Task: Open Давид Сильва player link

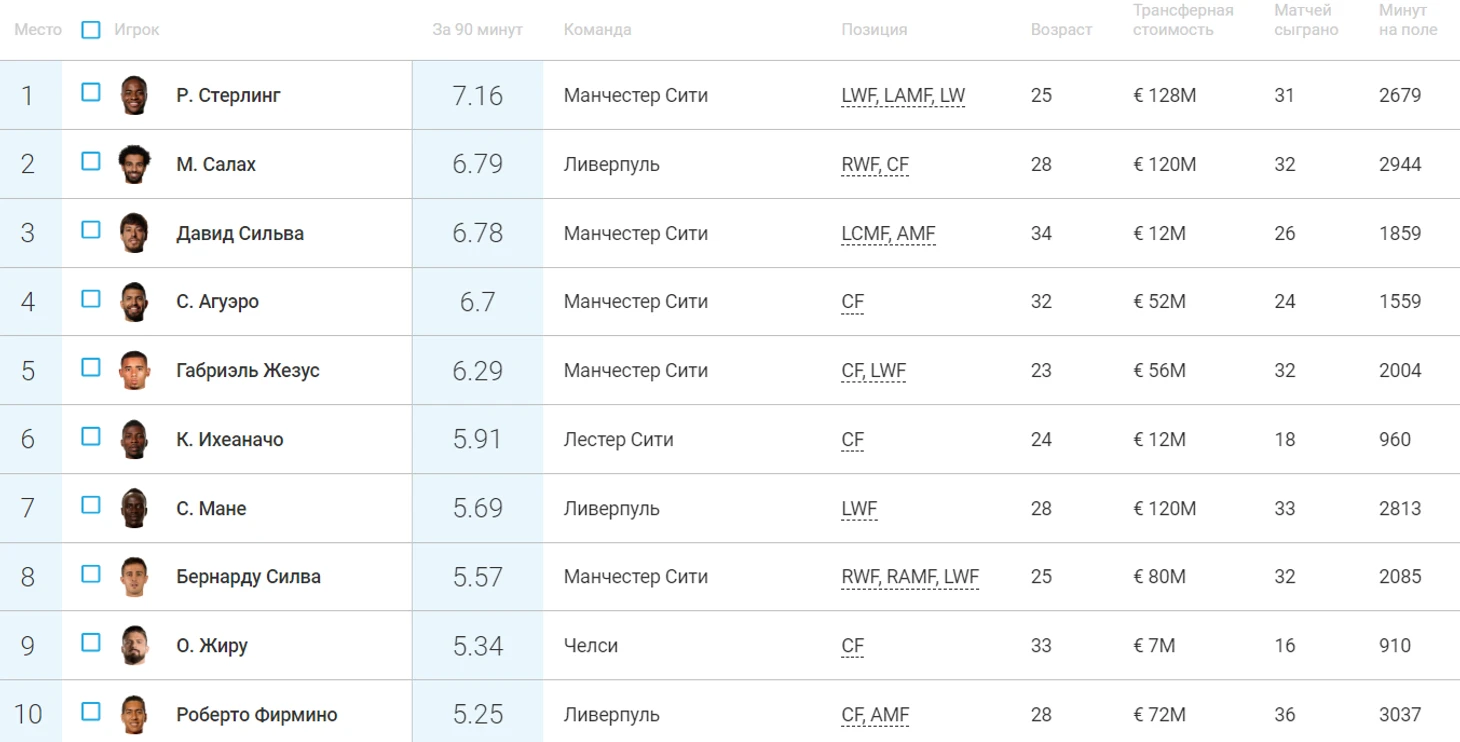Action: coord(240,234)
